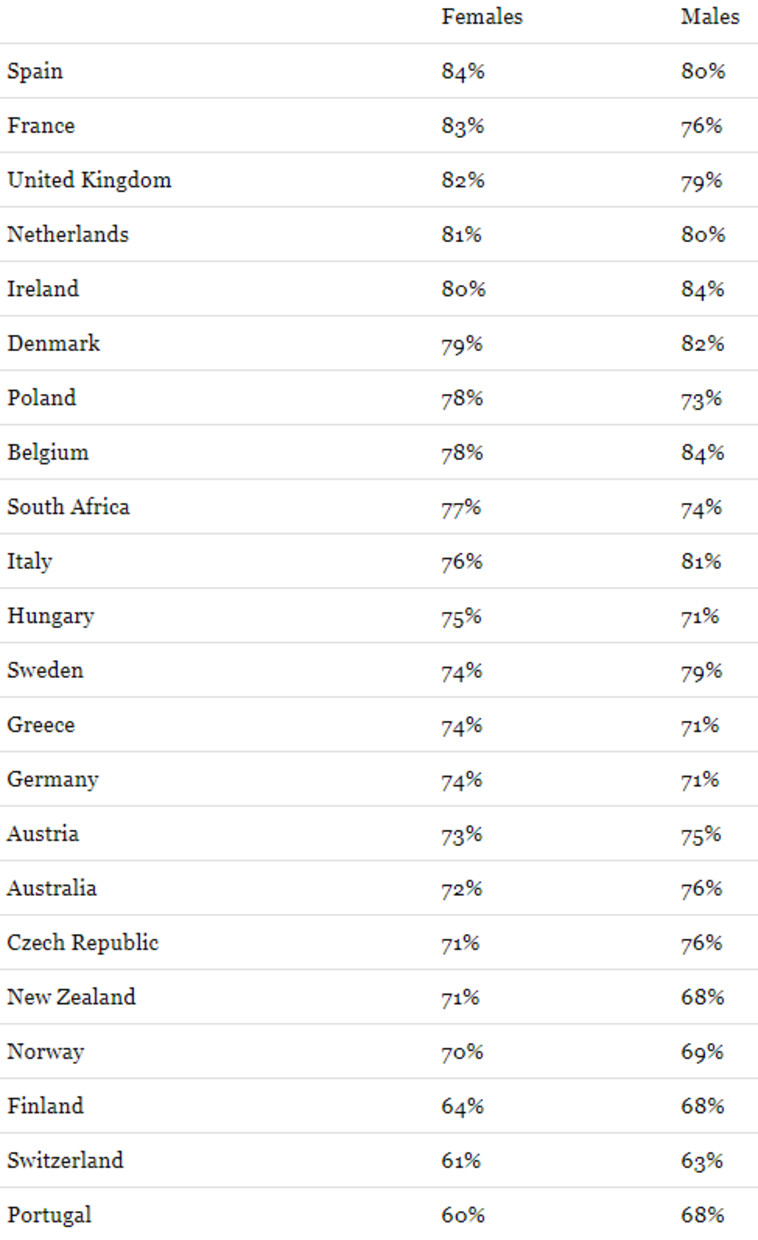Click the France country name
This screenshot has width=758, height=1240.
tap(41, 126)
